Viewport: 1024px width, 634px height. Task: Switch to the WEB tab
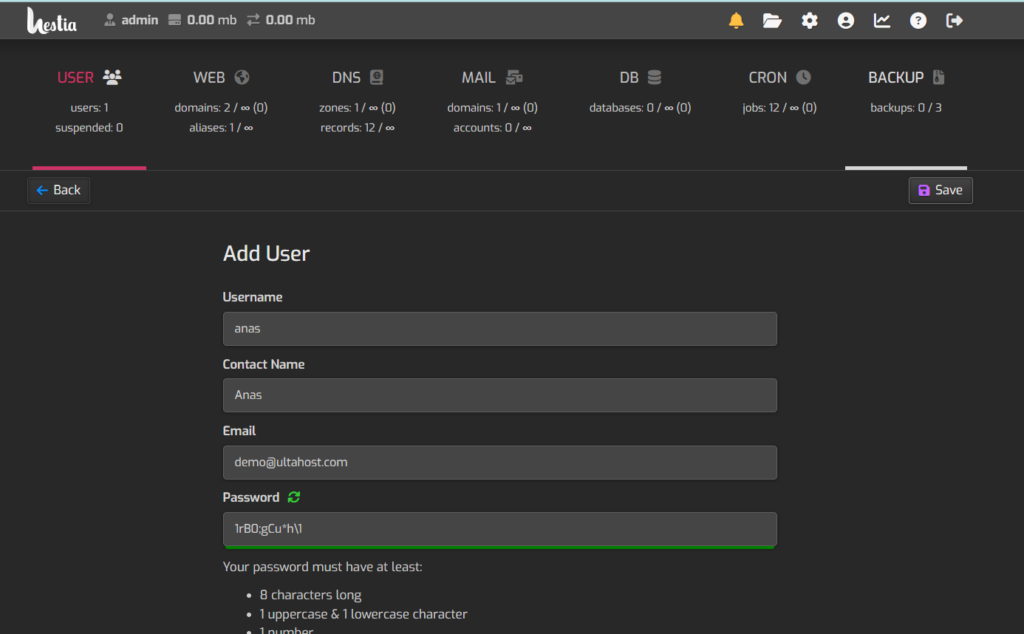click(x=221, y=101)
